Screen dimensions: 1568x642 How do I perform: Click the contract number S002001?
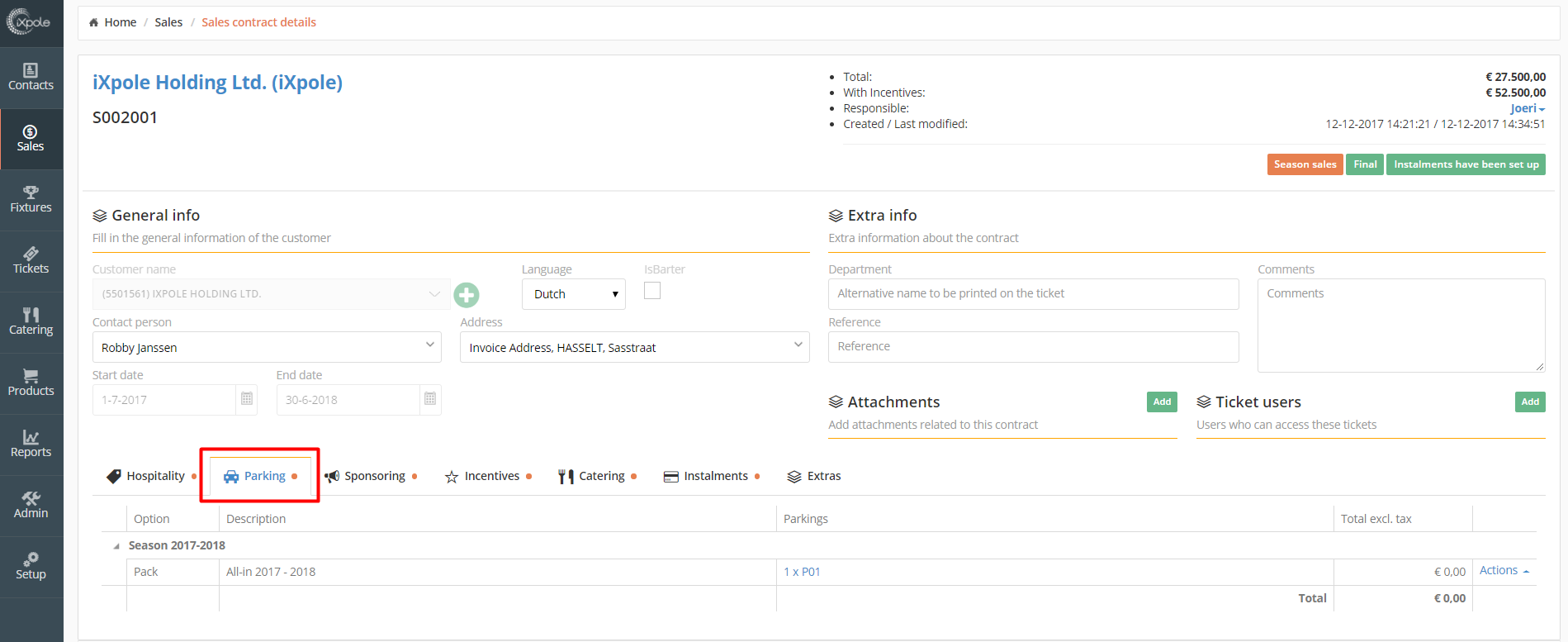[125, 117]
